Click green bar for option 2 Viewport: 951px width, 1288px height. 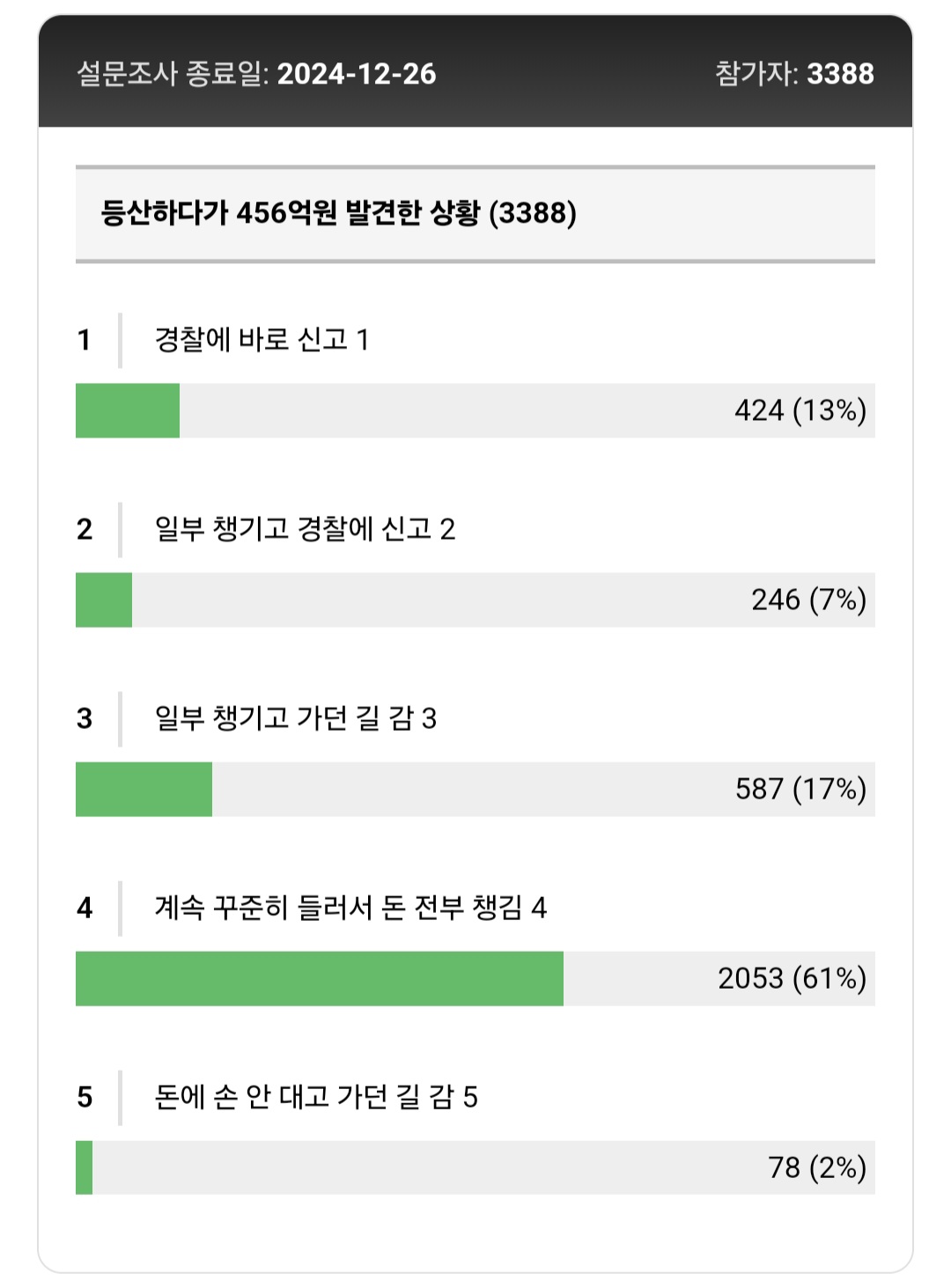click(x=104, y=600)
